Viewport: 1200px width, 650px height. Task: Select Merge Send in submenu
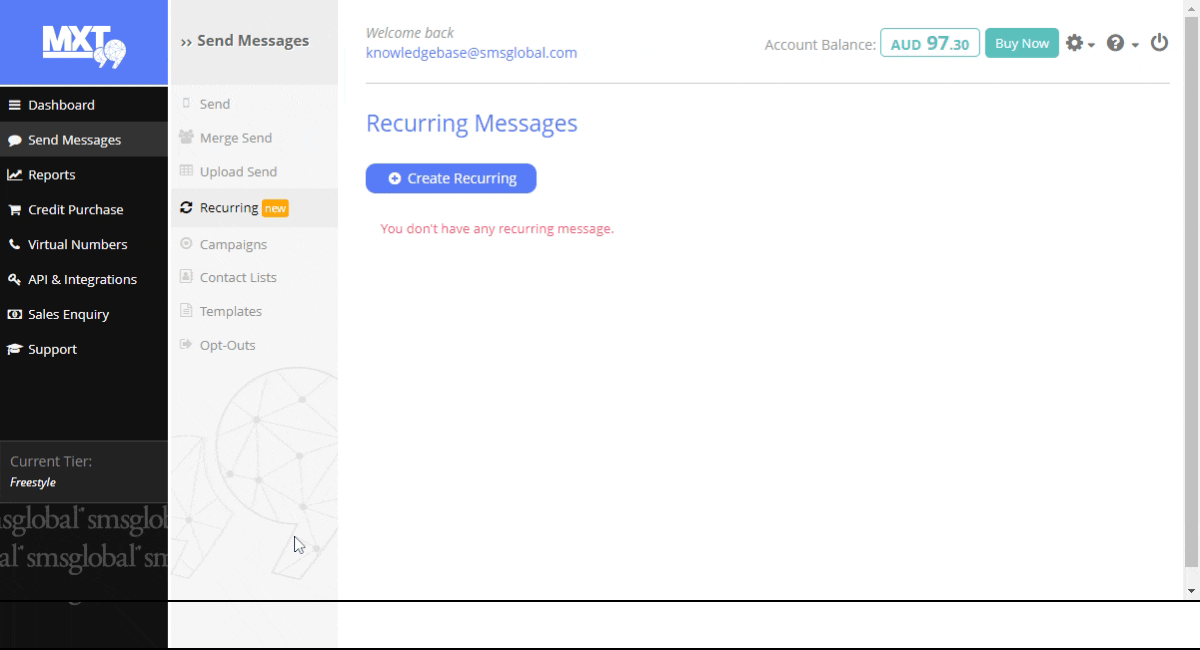235,138
